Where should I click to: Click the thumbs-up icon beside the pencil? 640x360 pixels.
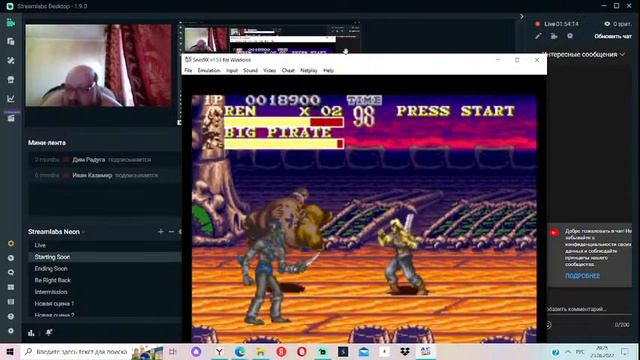click(554, 36)
